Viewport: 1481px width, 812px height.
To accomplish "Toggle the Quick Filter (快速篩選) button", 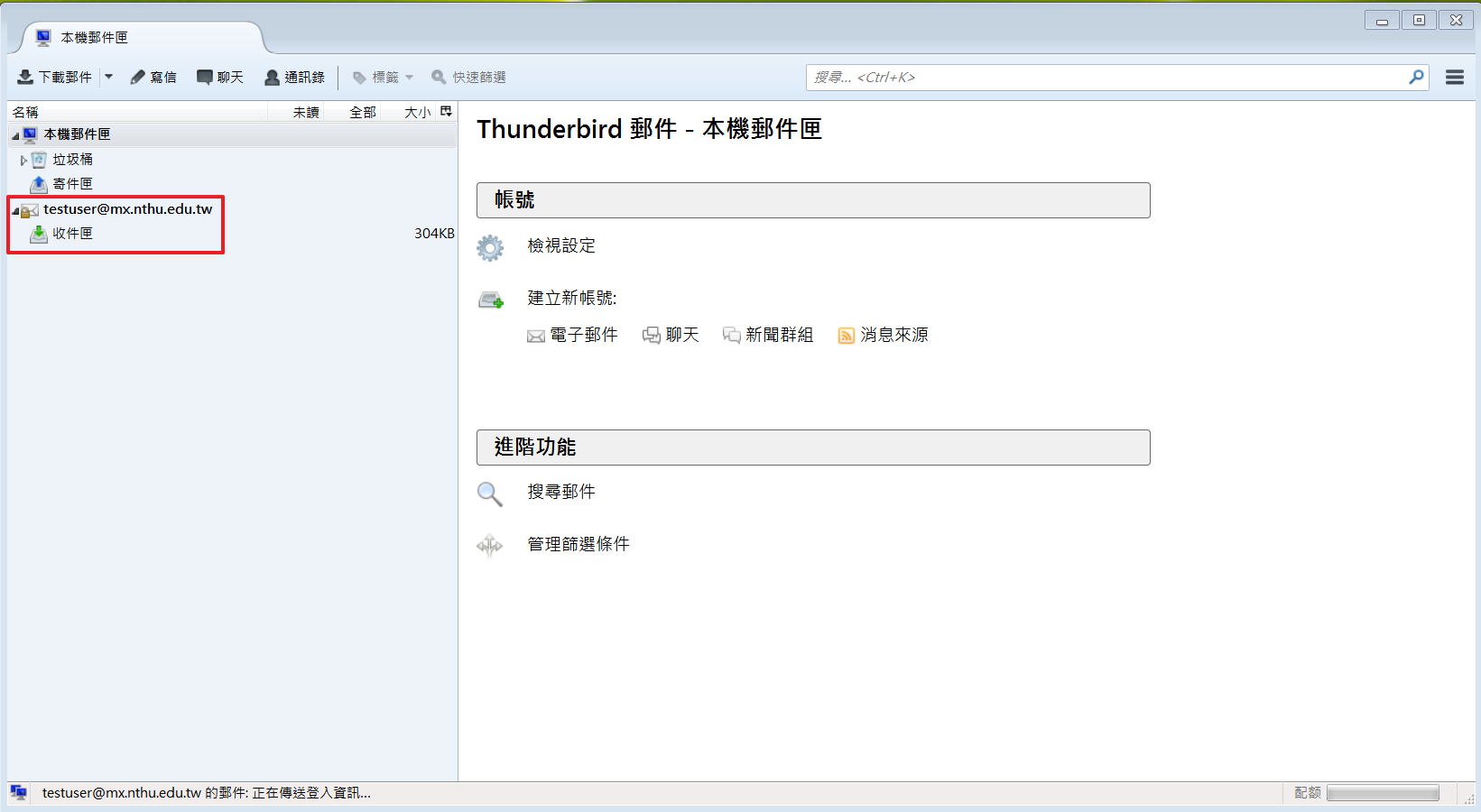I will click(x=468, y=78).
